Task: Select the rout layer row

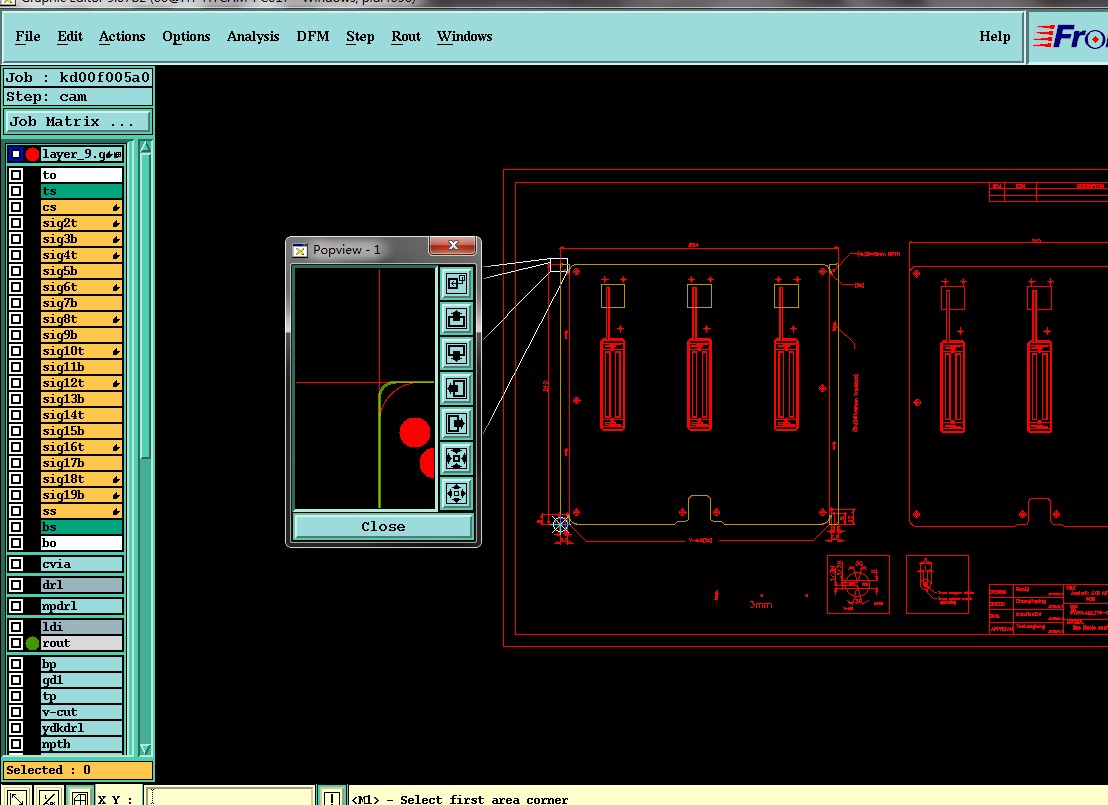Action: [x=81, y=643]
